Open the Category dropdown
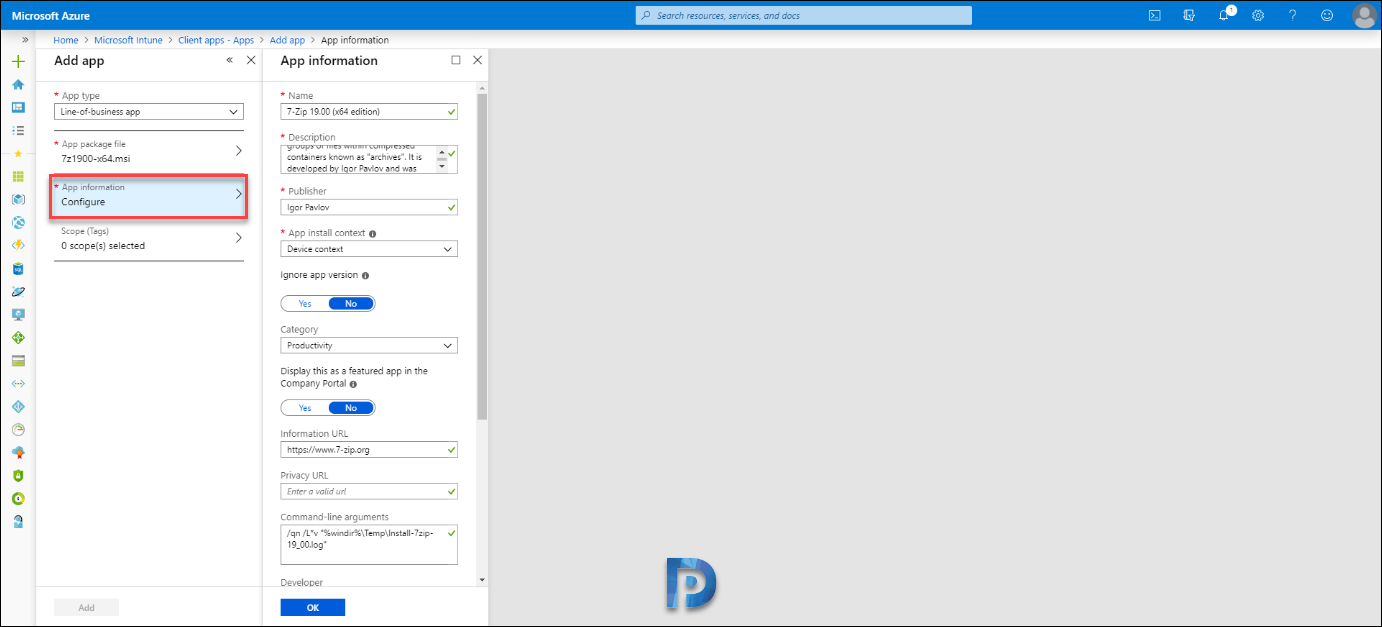Image resolution: width=1382 pixels, height=627 pixels. 369,345
